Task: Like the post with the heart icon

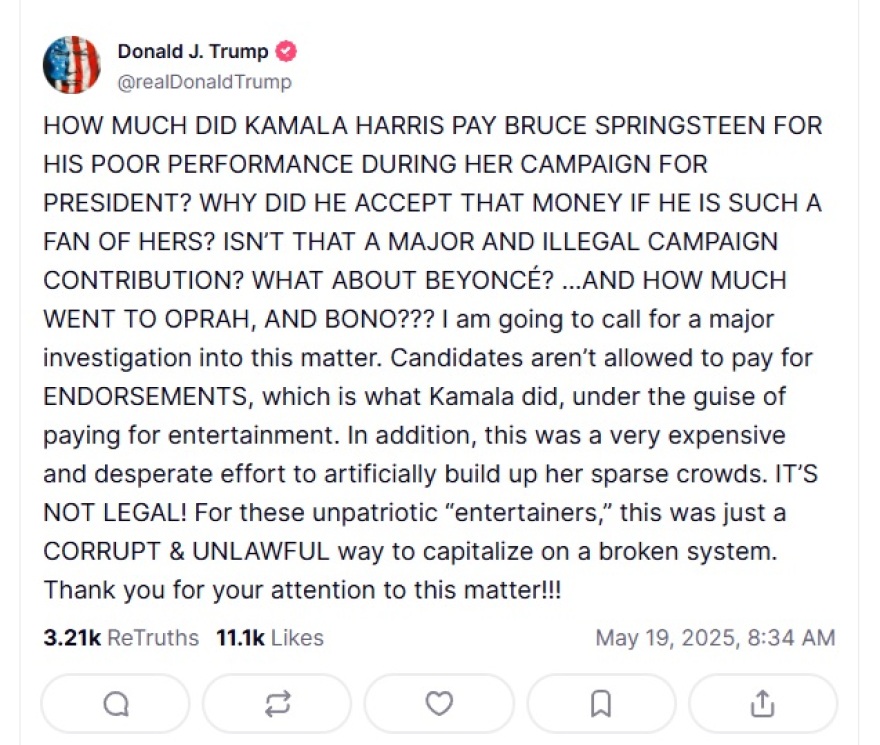Action: [x=439, y=704]
